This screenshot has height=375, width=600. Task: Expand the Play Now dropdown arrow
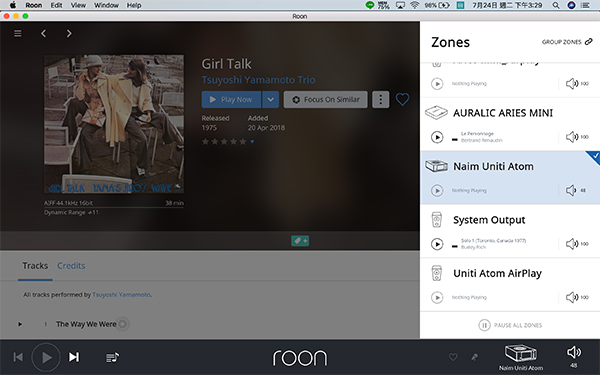click(271, 99)
